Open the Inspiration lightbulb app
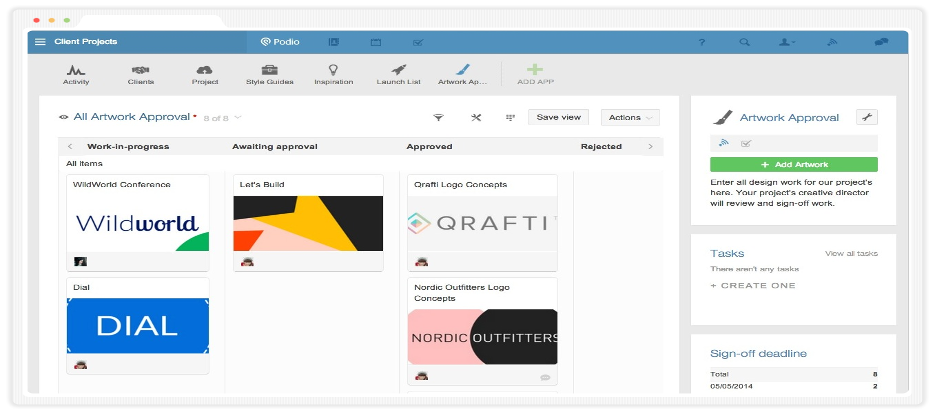 tap(333, 75)
